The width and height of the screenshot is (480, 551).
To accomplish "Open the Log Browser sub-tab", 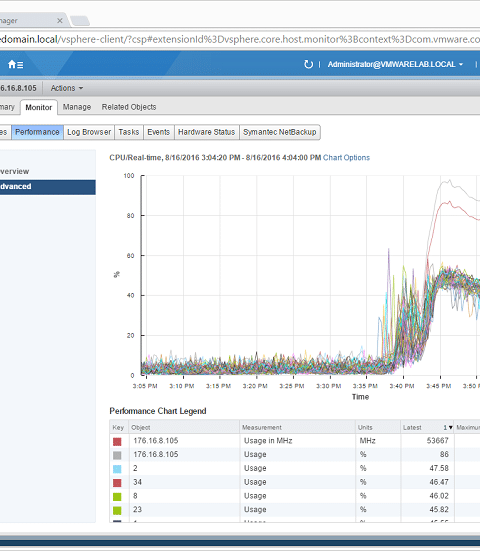I will coord(89,132).
